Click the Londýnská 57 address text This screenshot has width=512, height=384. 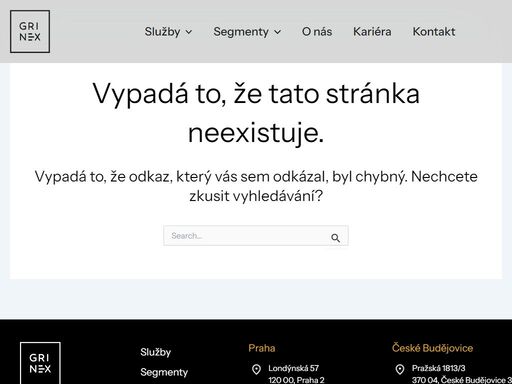tap(294, 368)
